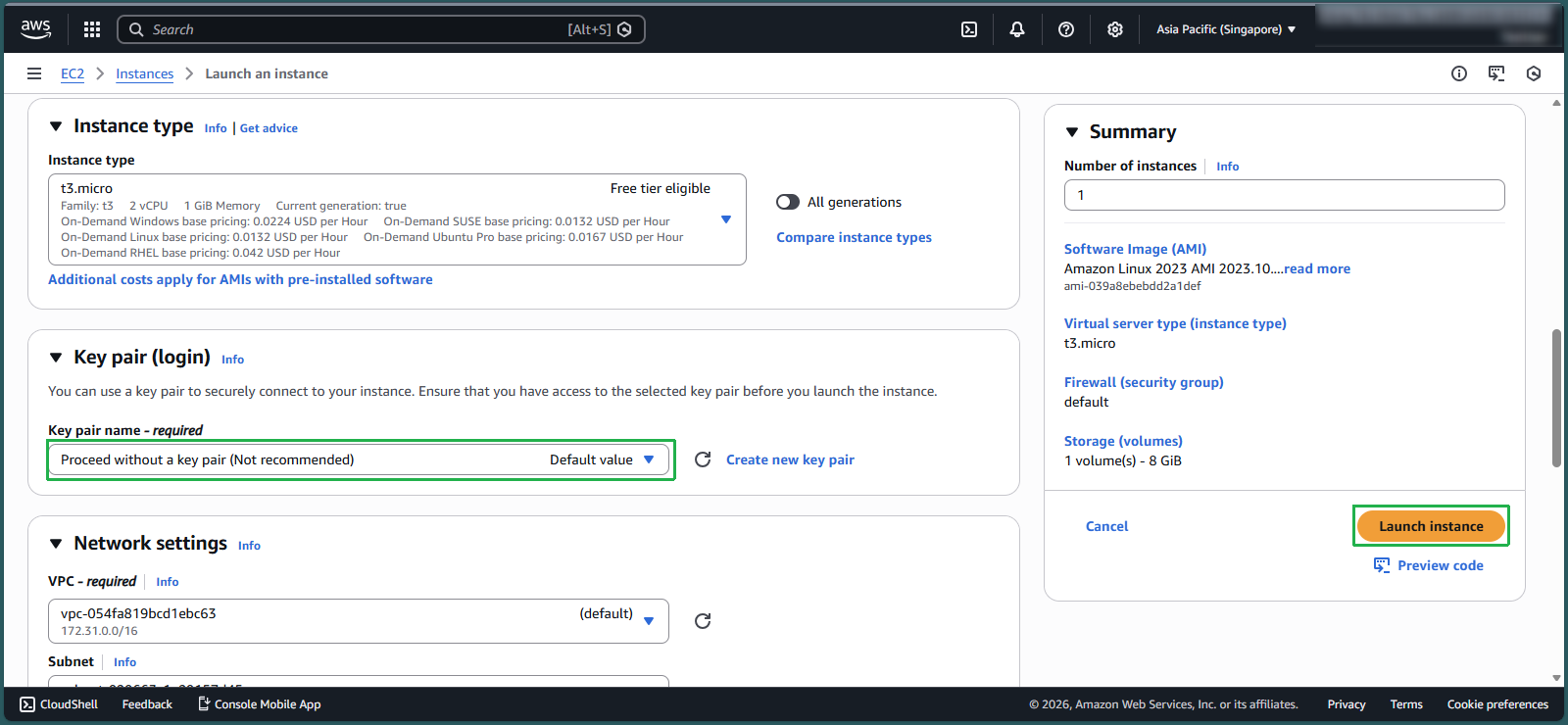
Task: Go to the EC2 breadcrumb
Action: 73,73
